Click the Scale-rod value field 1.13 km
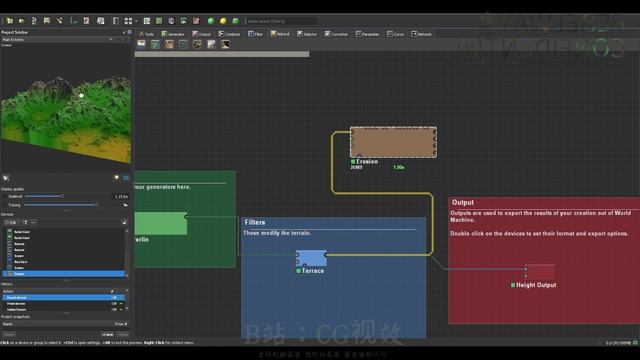The image size is (640, 360). [x=120, y=196]
